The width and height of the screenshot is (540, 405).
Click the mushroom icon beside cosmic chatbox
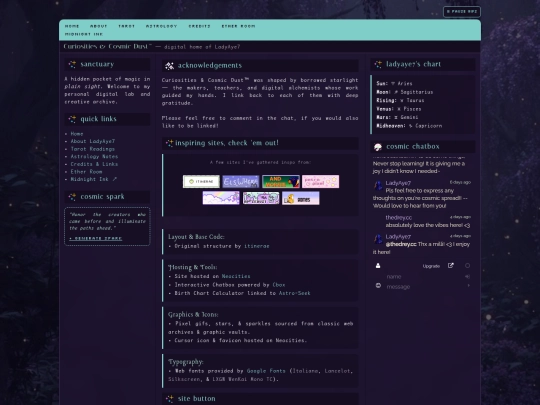[x=378, y=147]
